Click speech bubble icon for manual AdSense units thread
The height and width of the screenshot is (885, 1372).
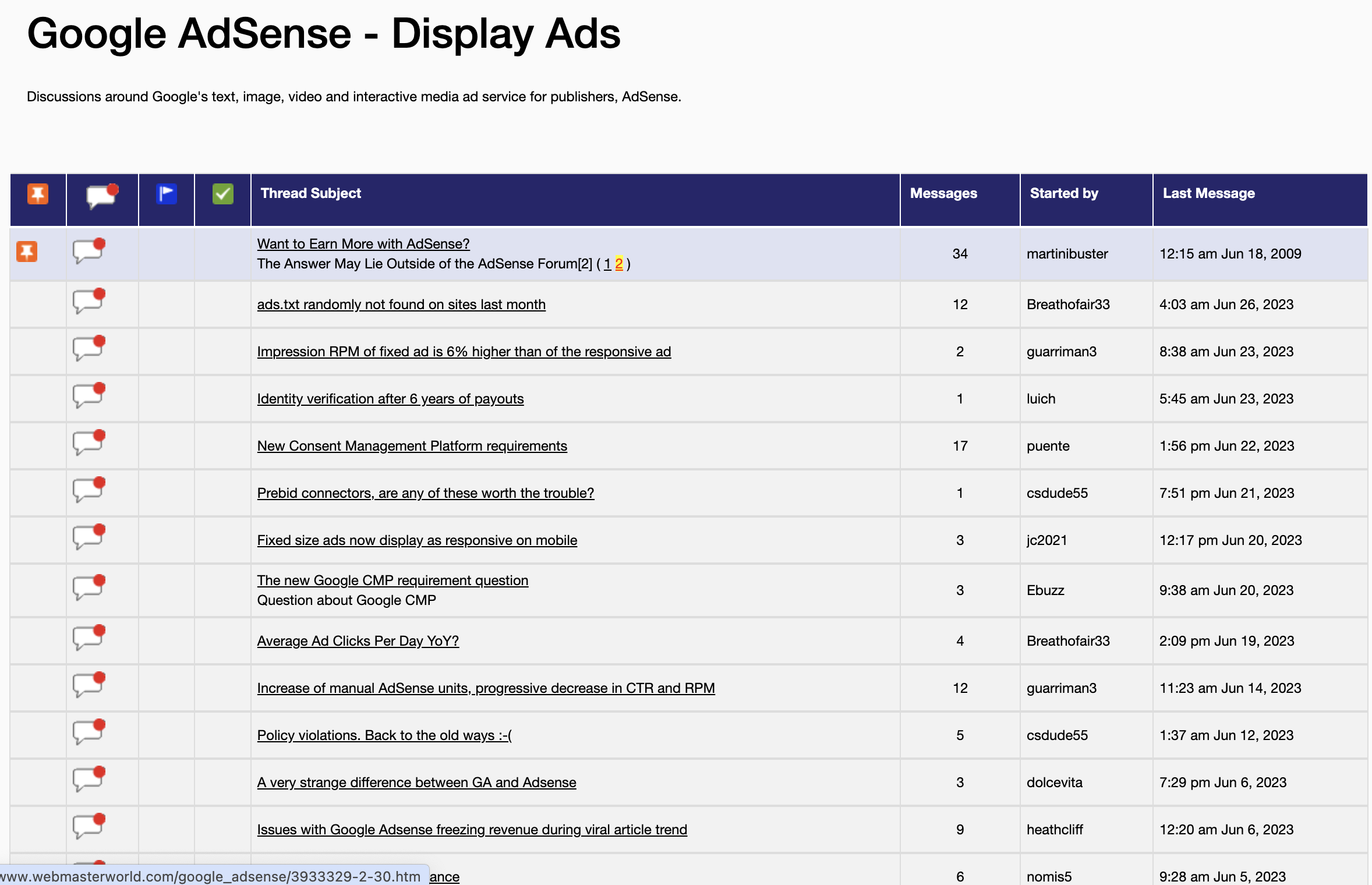click(x=89, y=685)
